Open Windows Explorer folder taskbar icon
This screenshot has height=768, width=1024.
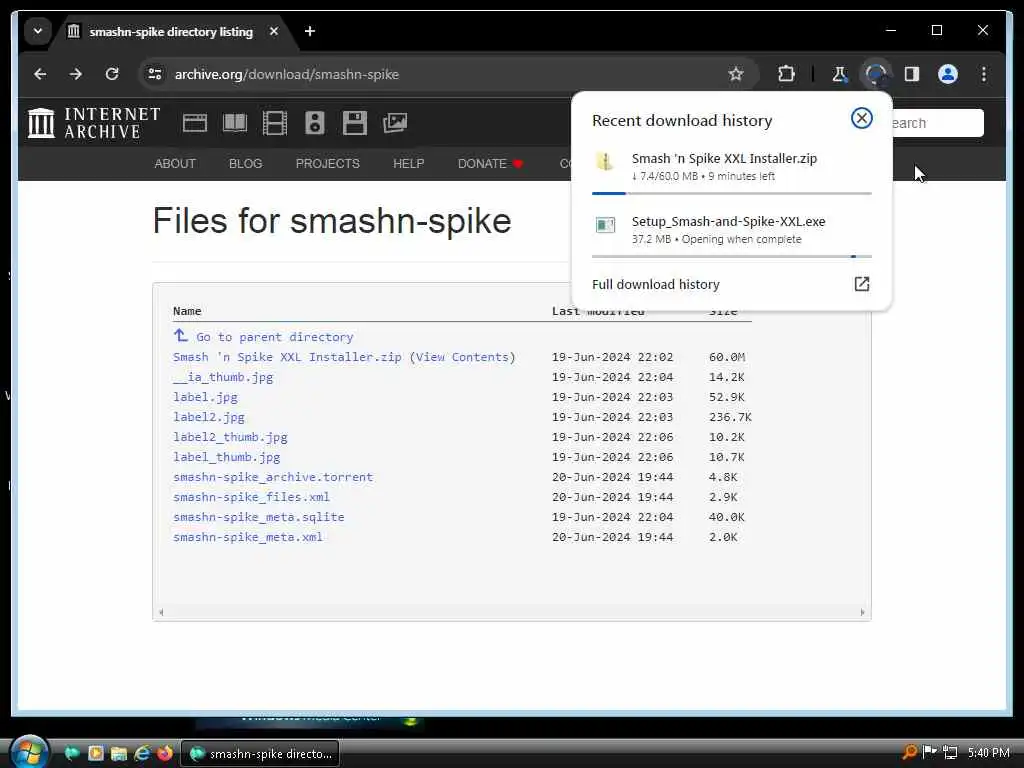[x=118, y=754]
